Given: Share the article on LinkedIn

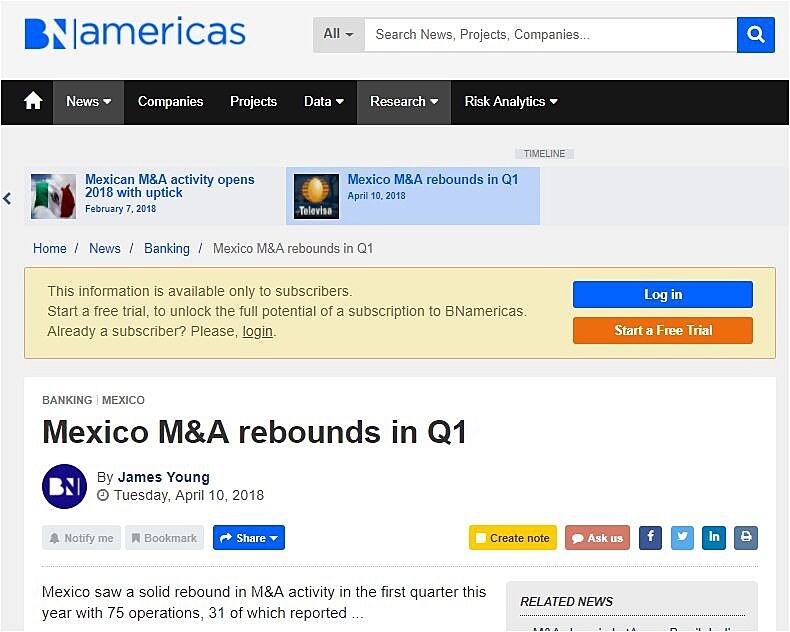Looking at the screenshot, I should pos(714,537).
